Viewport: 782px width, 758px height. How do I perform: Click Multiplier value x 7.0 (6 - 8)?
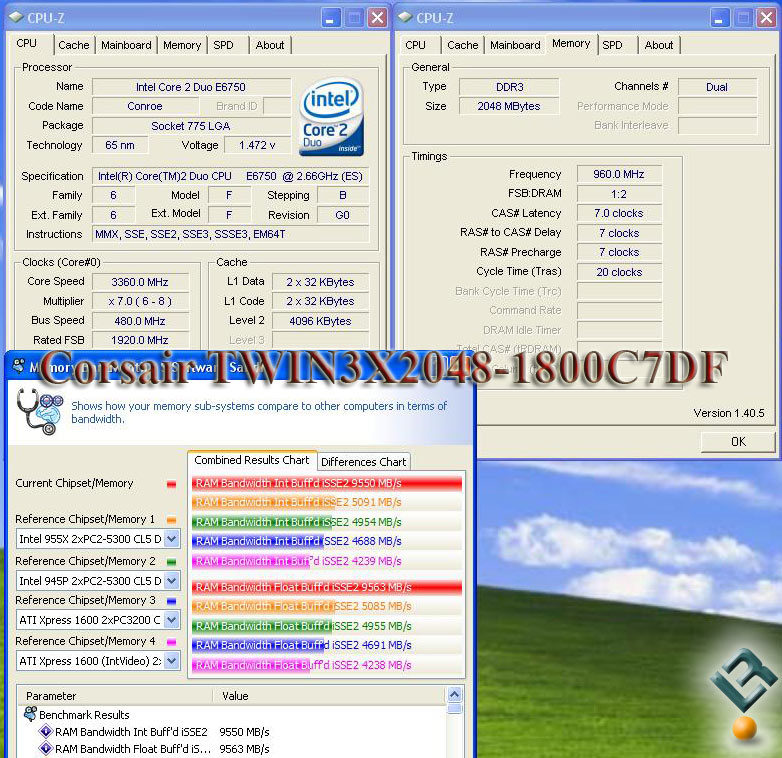pos(140,301)
